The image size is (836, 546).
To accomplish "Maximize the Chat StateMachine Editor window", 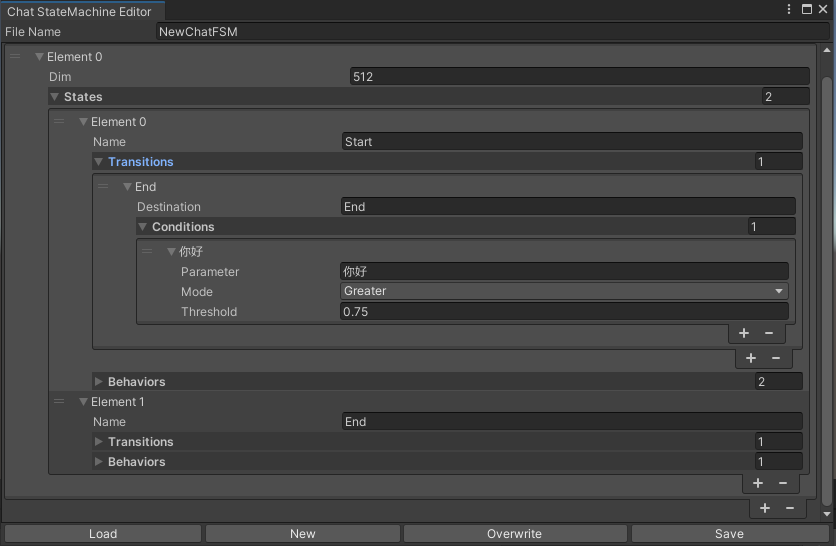I will pyautogui.click(x=807, y=9).
